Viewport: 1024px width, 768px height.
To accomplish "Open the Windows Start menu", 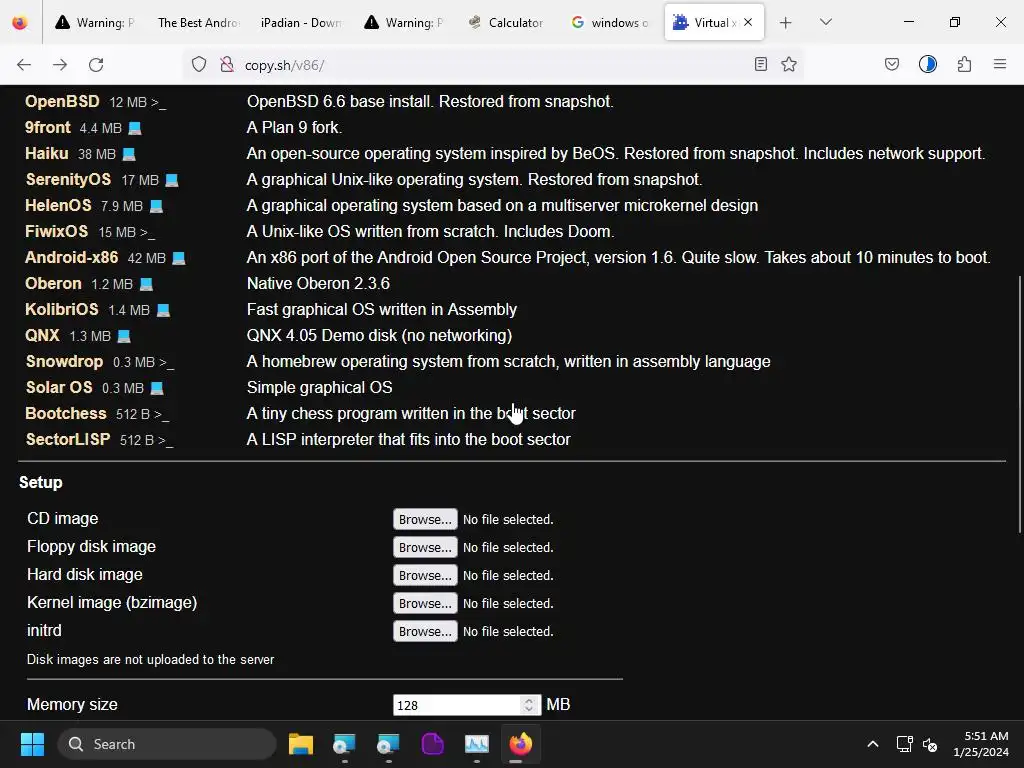I will 32,744.
